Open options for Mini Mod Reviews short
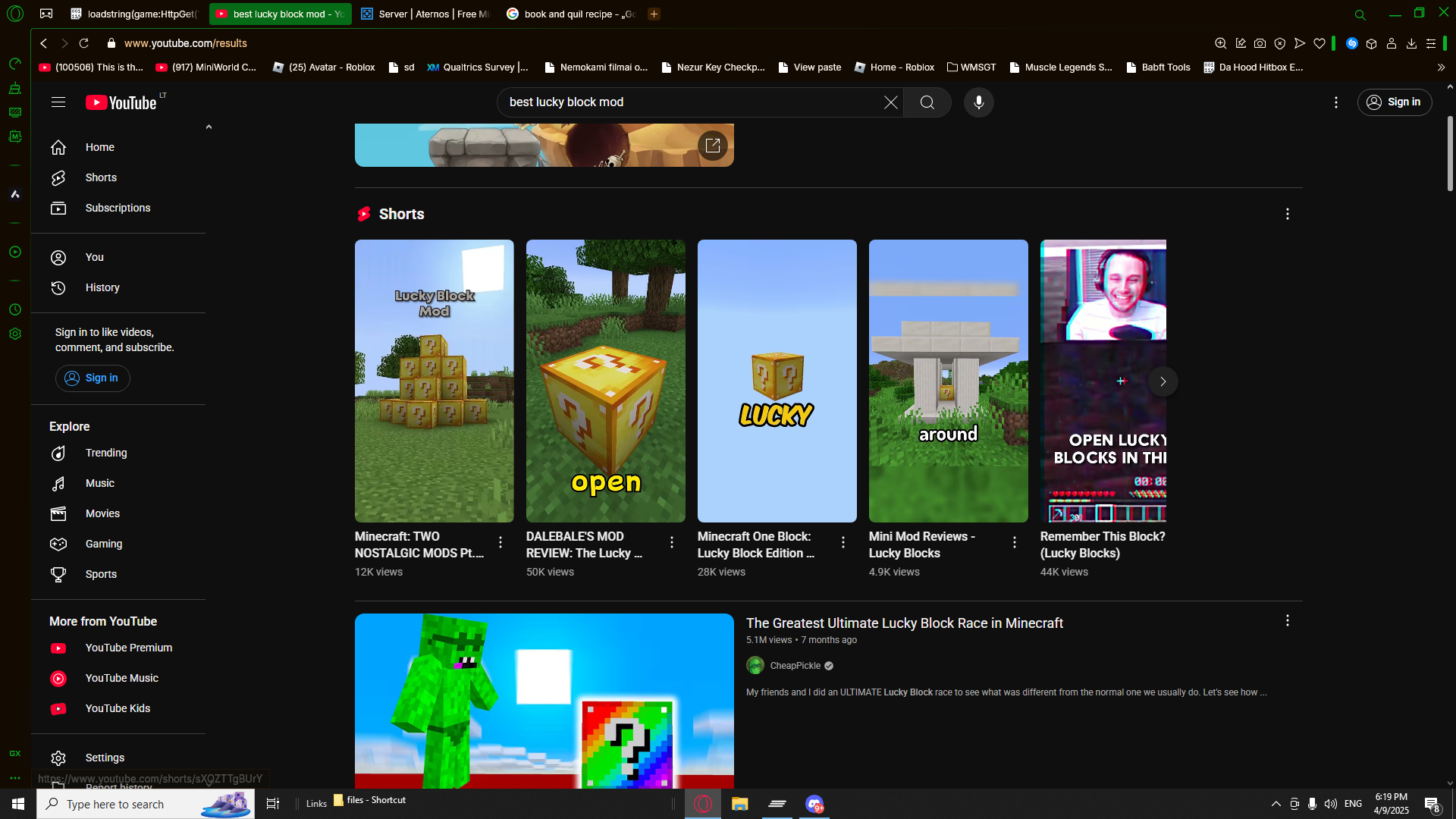Screen dimensions: 1456x819 1015,542
